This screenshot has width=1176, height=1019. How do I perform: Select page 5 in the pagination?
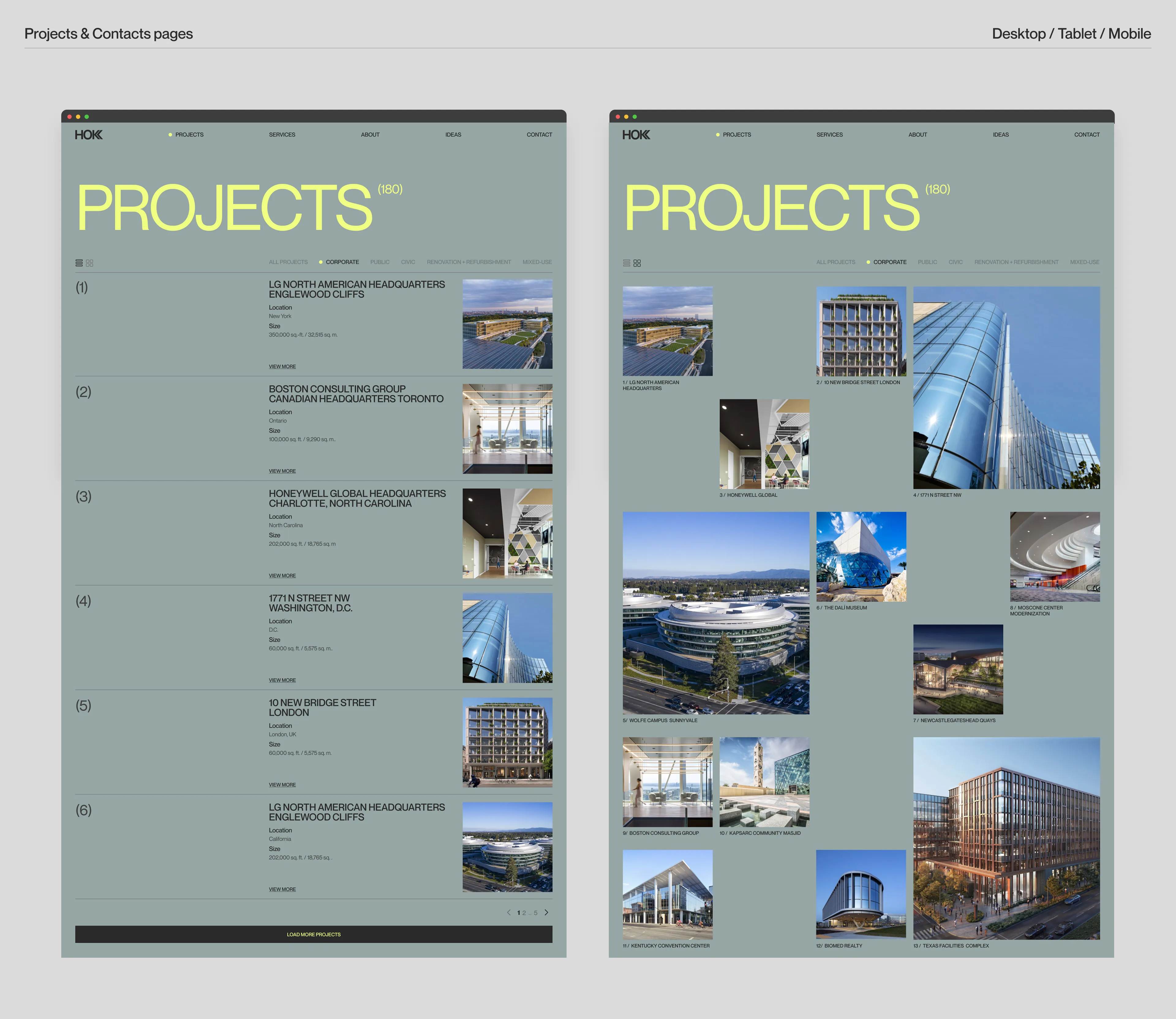coord(535,913)
